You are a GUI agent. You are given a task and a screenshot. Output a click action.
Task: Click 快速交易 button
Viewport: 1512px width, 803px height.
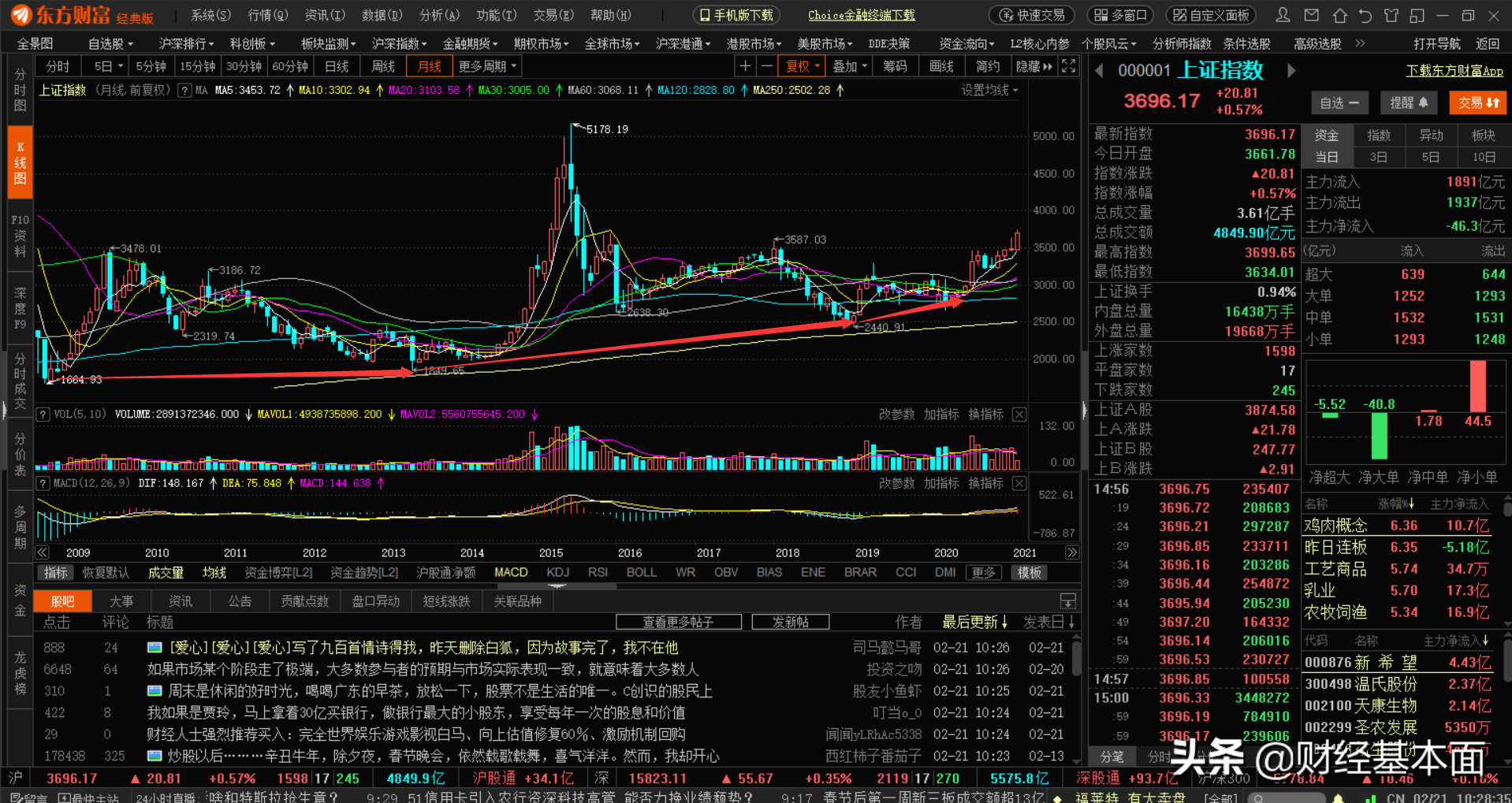click(x=1033, y=15)
